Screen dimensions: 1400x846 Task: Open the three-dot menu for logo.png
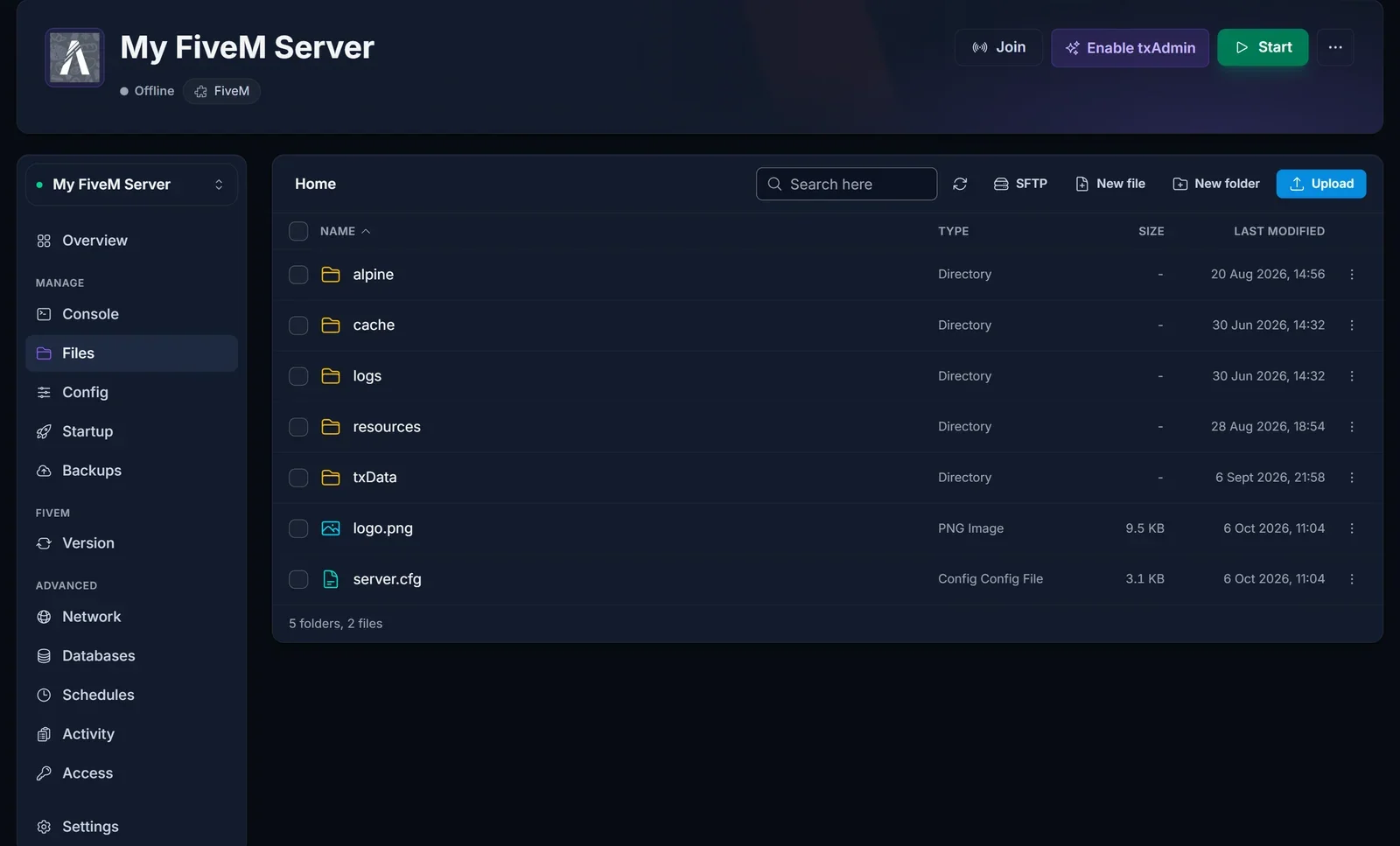click(x=1352, y=528)
